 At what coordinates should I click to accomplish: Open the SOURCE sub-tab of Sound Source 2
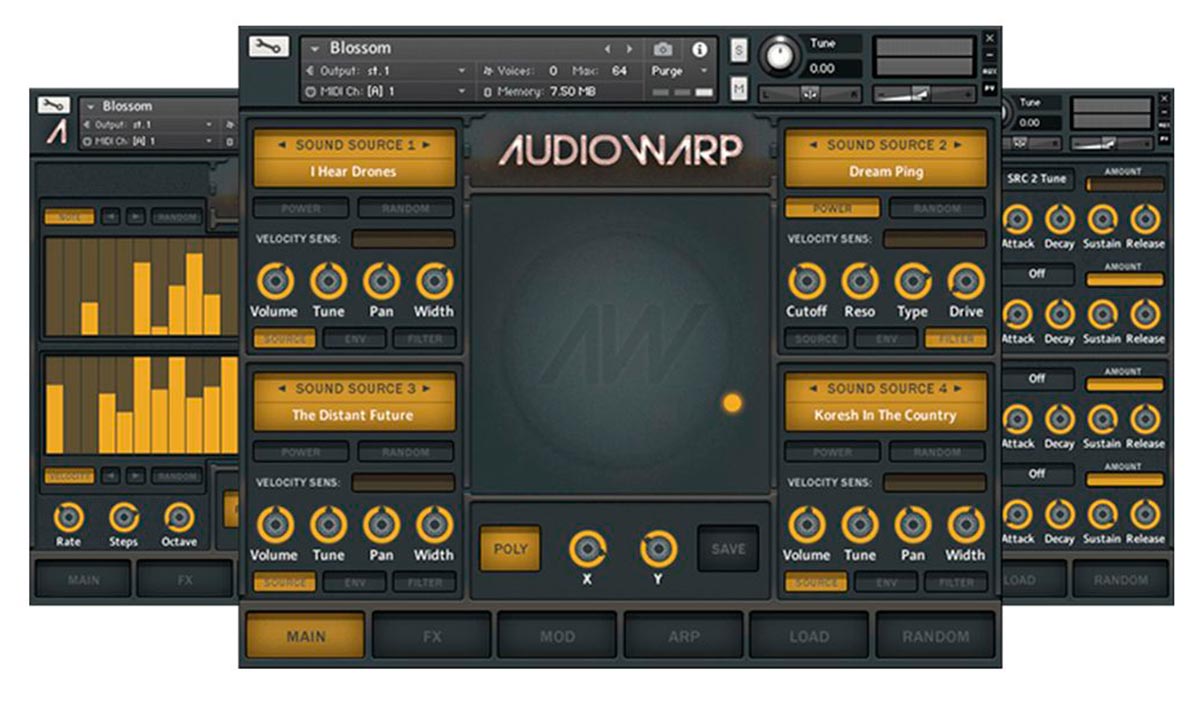click(816, 339)
